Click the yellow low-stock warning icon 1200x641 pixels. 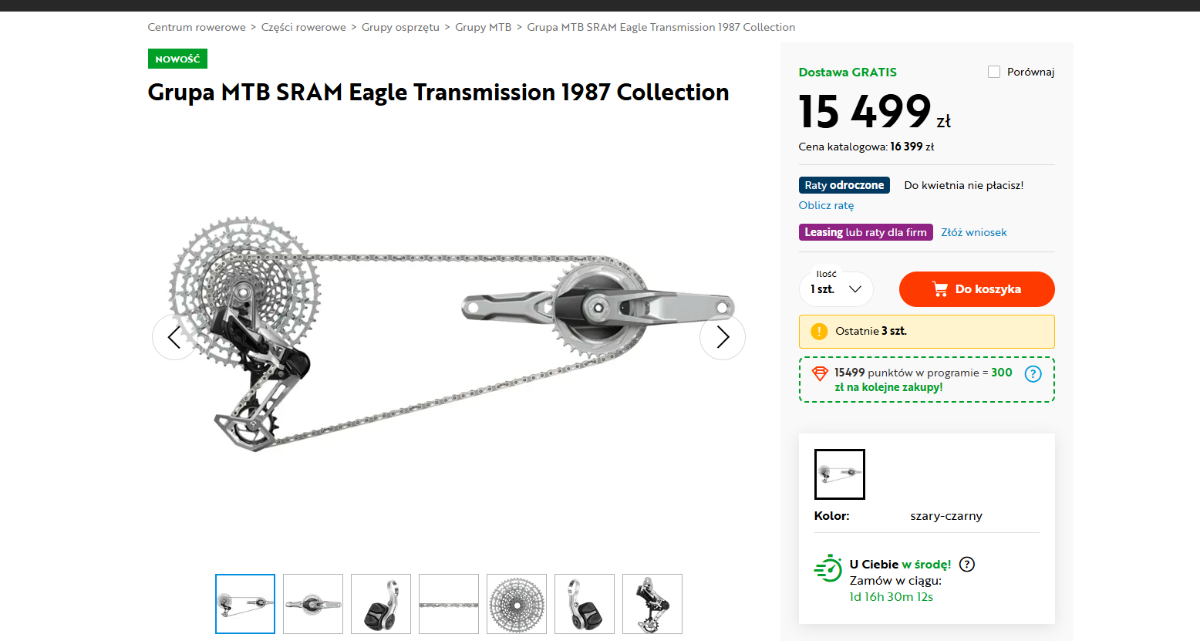coord(819,331)
